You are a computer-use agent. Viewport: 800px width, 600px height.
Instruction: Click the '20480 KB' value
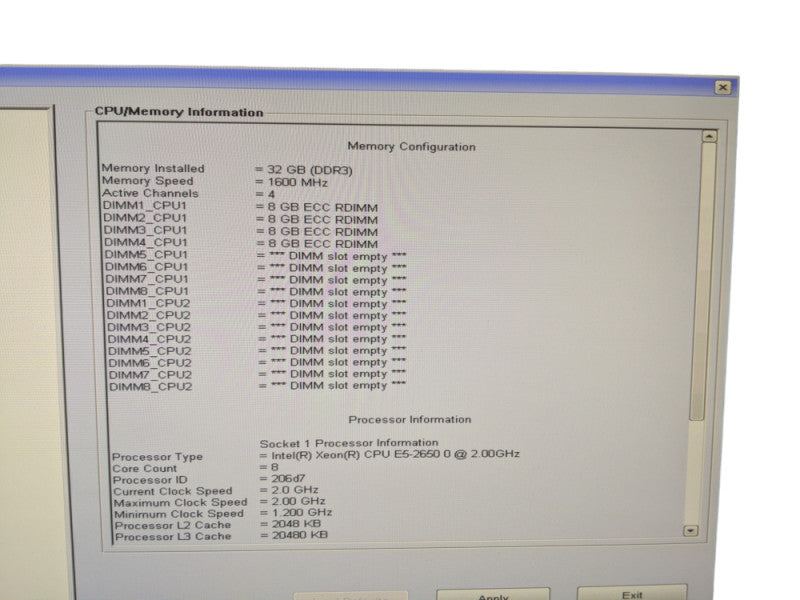tap(300, 535)
